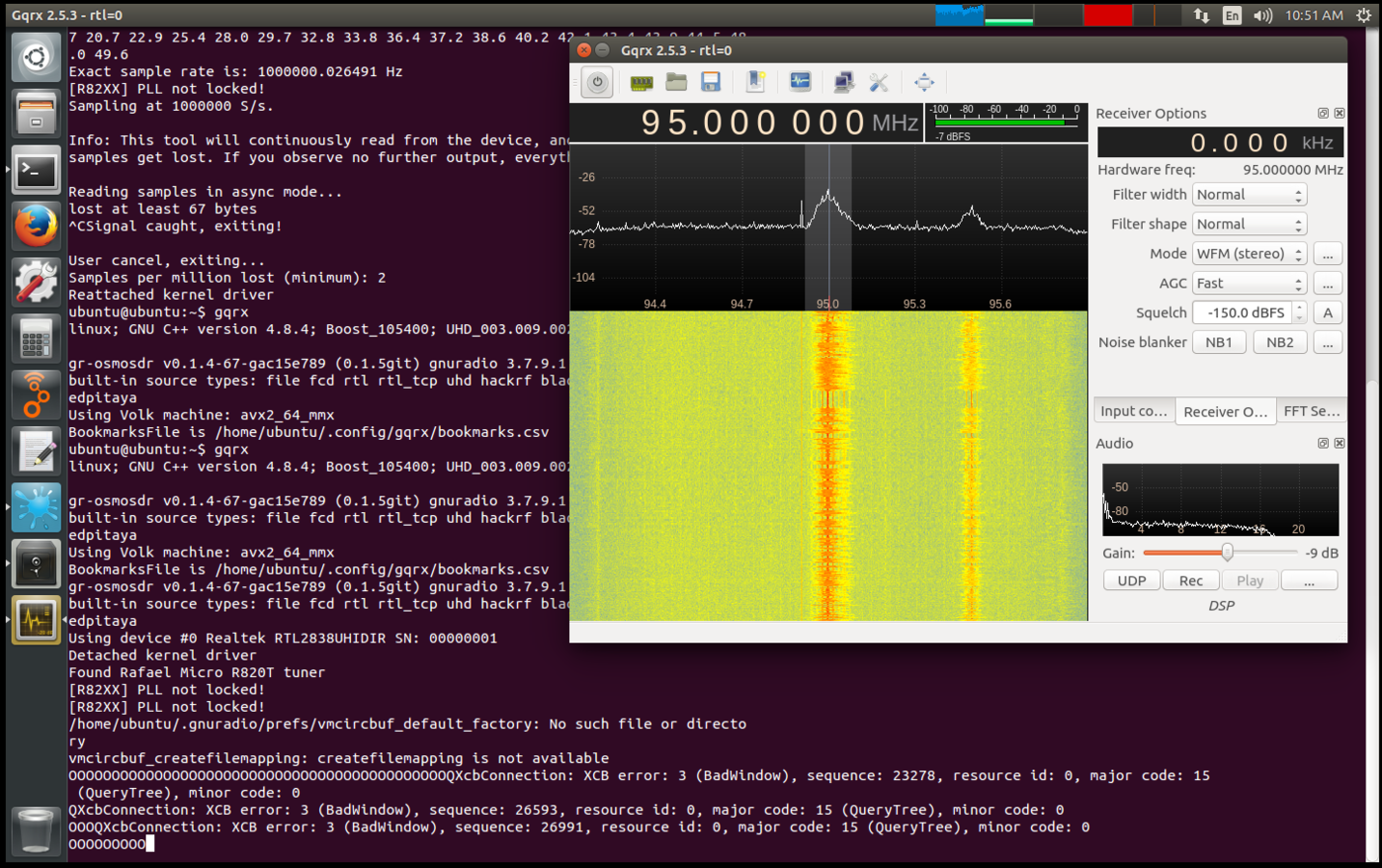1382x868 pixels.
Task: Toggle the DSP power button in Gqrx toolbar
Action: pyautogui.click(x=598, y=82)
